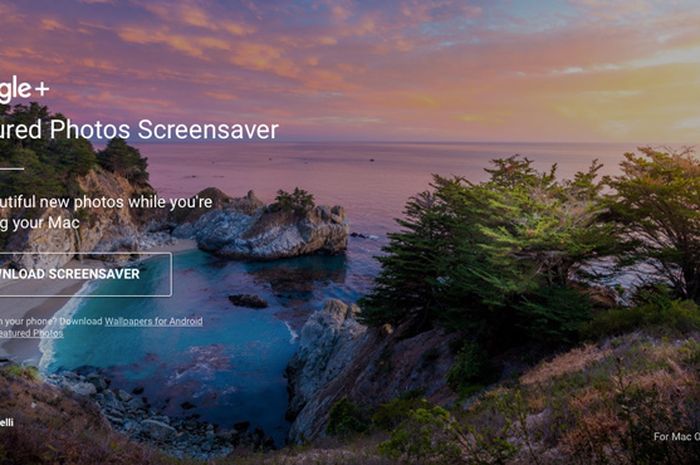The height and width of the screenshot is (465, 700).
Task: Click the short white divider line
Action: coord(12,169)
